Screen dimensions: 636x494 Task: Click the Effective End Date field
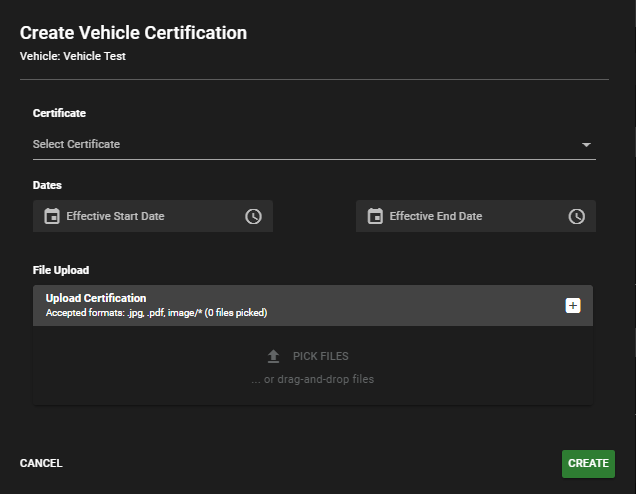coord(476,216)
